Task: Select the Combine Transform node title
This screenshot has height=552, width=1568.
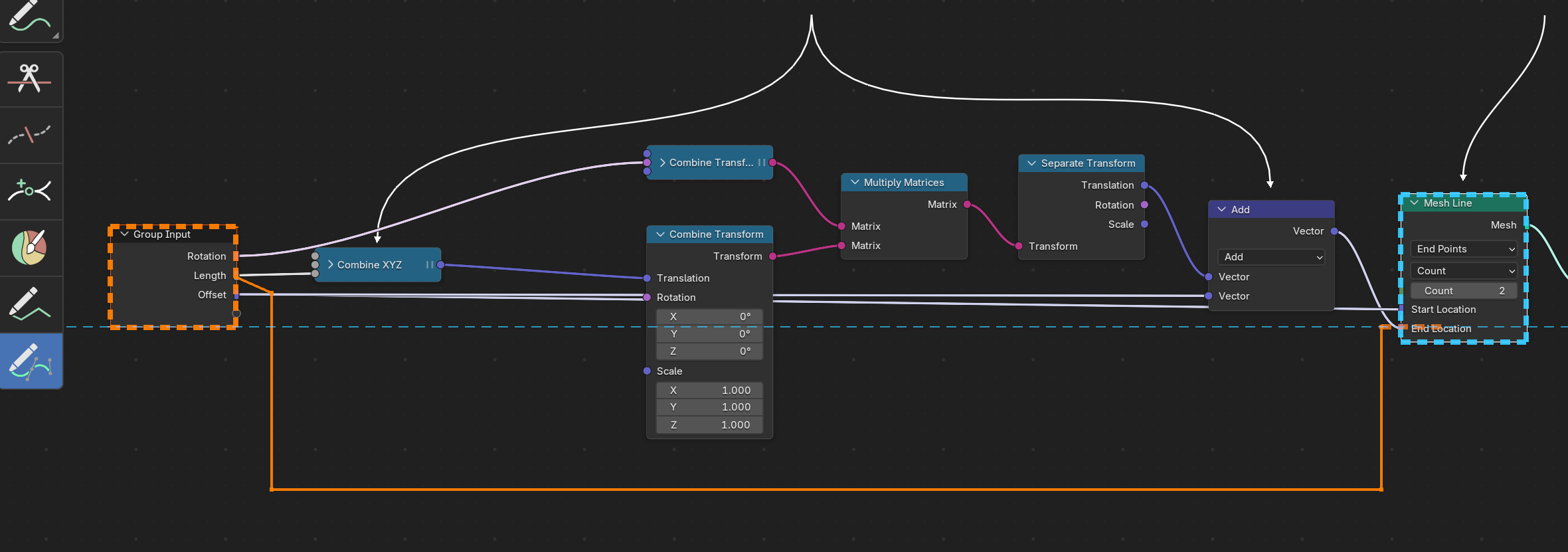Action: (x=717, y=234)
